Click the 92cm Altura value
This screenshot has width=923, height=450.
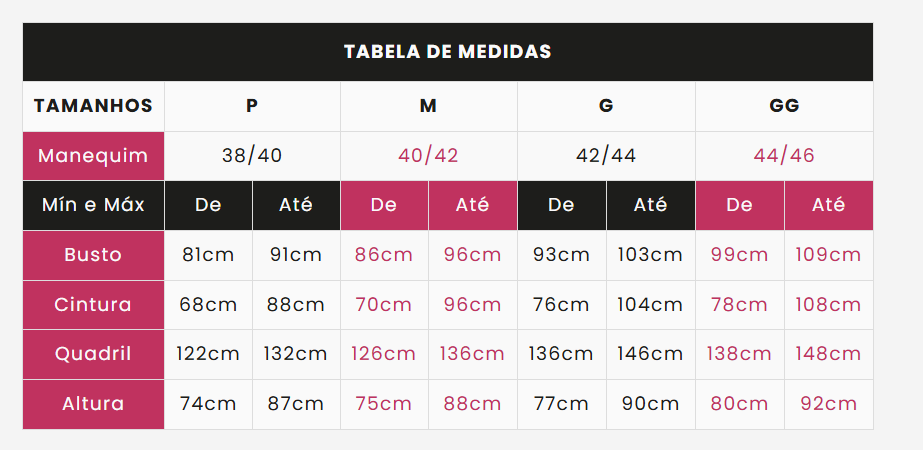828,404
